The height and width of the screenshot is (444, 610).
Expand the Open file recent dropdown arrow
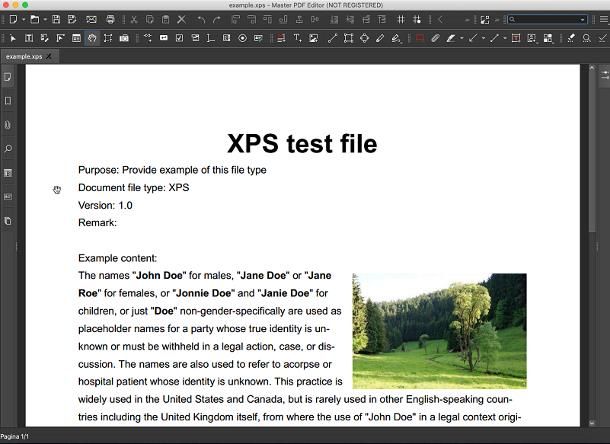(45, 19)
